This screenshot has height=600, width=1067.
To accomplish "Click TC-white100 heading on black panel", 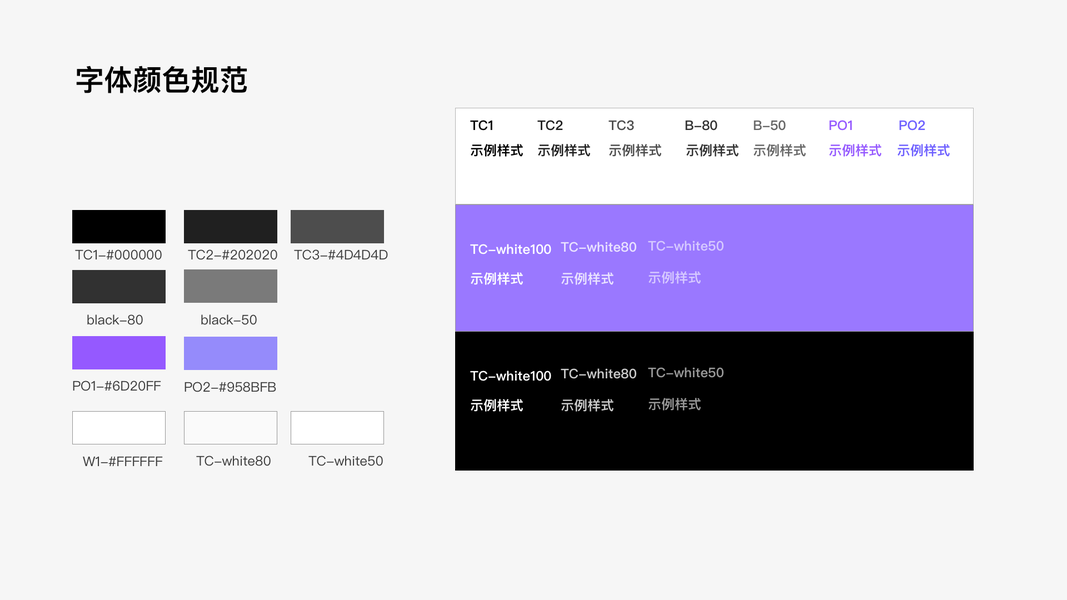I will click(510, 376).
